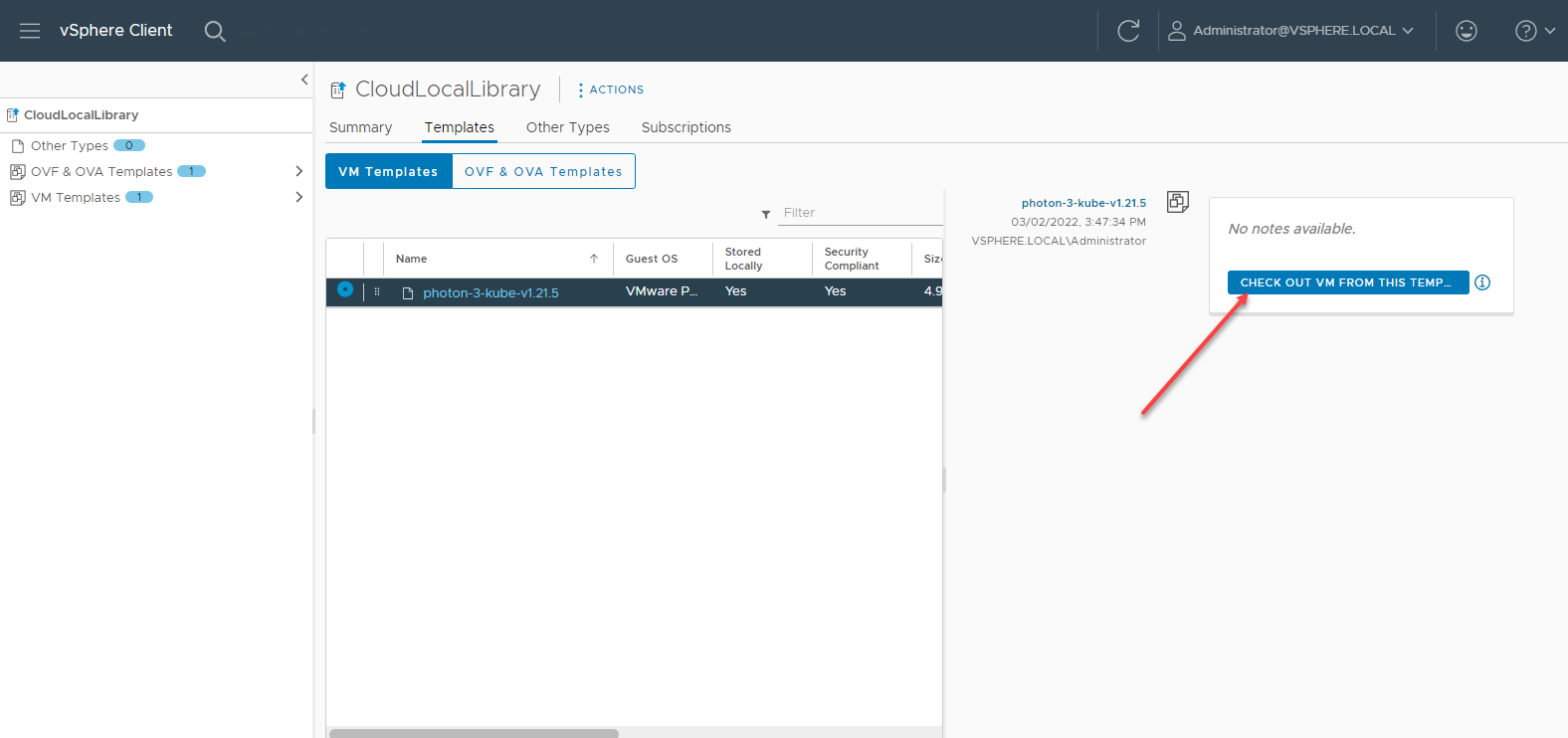Click the template icon in details pane
Viewport: 1568px width, 738px height.
(1178, 202)
